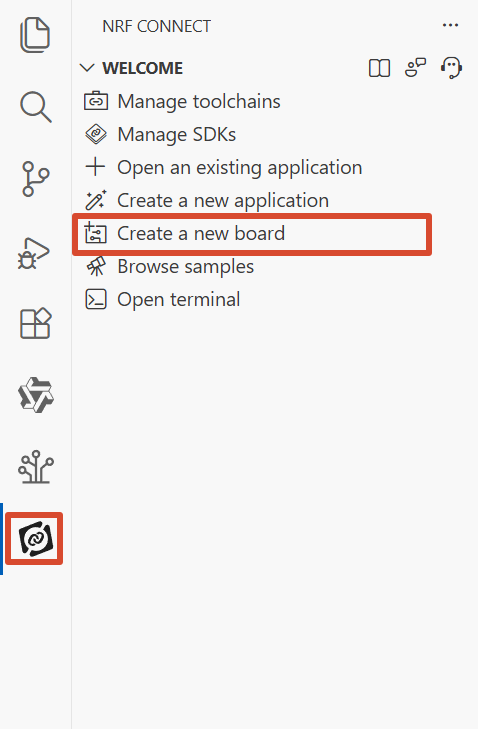The height and width of the screenshot is (729, 478).
Task: Click Browse samples
Action: (x=186, y=266)
